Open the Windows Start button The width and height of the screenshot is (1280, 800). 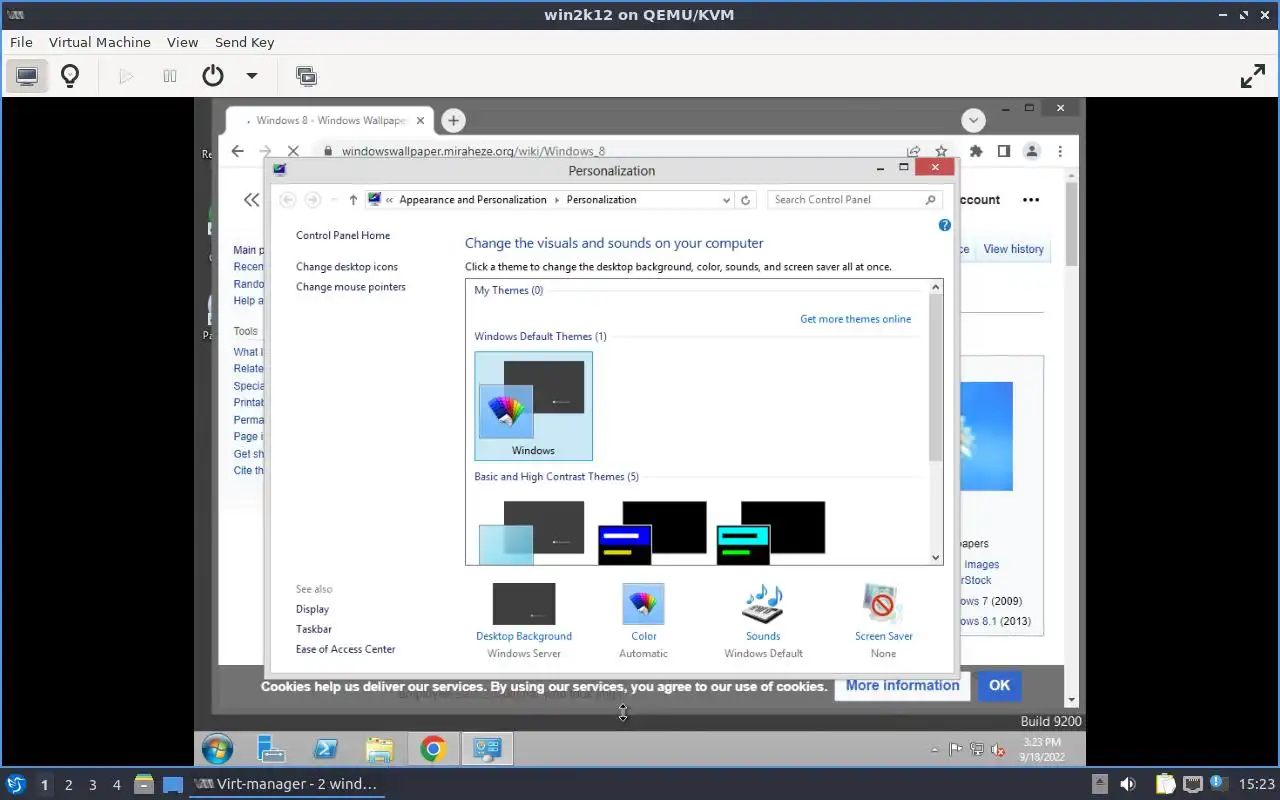(217, 749)
